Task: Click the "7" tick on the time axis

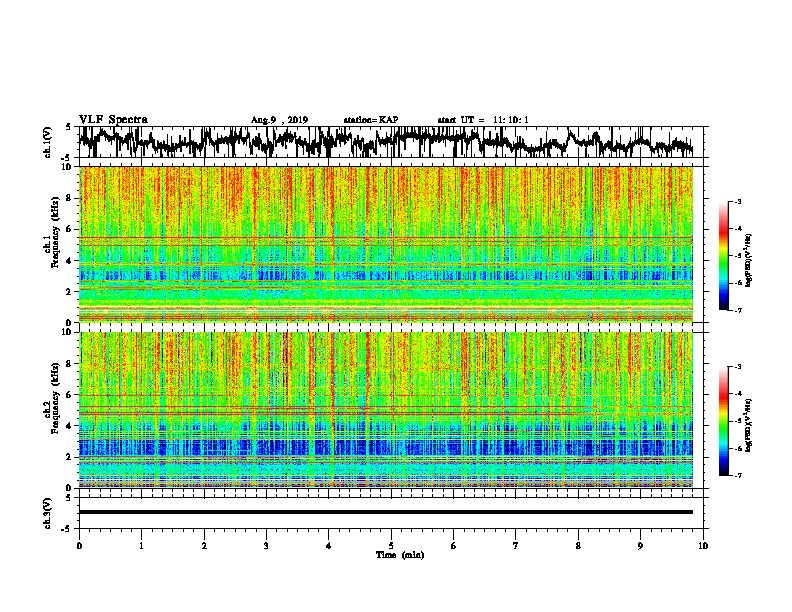Action: pyautogui.click(x=516, y=546)
